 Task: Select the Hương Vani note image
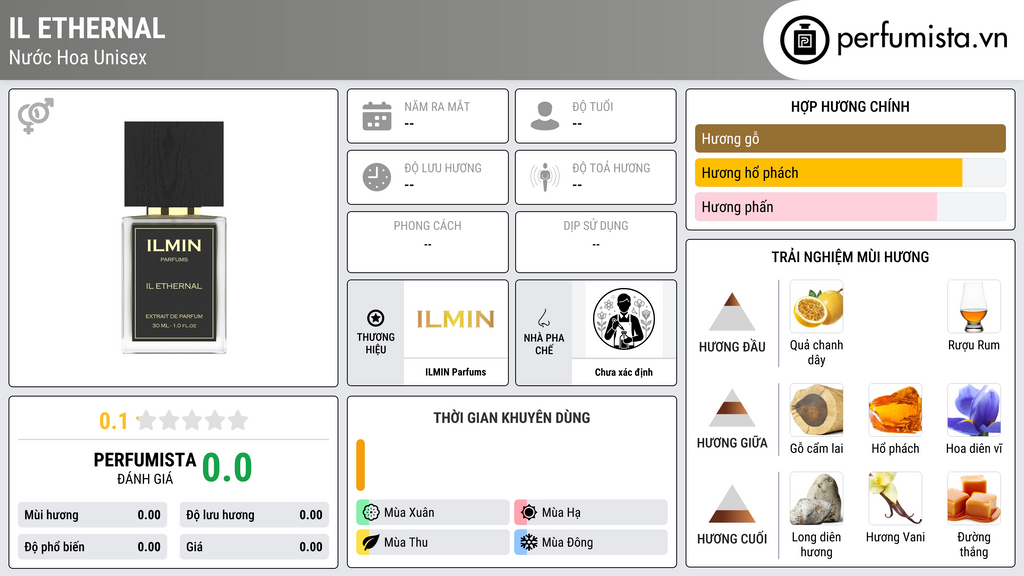895,499
